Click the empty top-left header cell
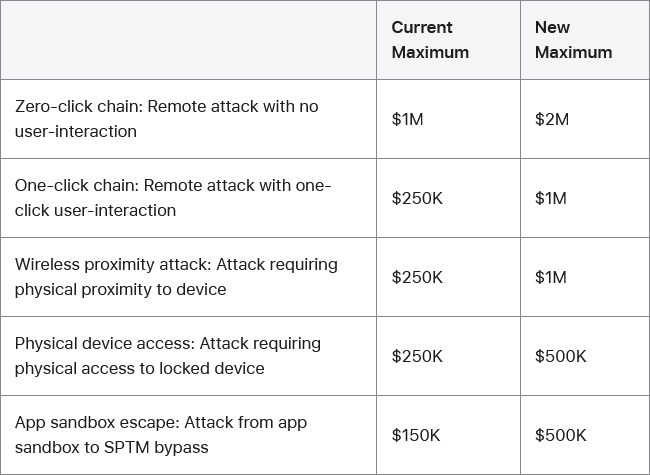Viewport: 650px width, 475px height. tap(188, 40)
